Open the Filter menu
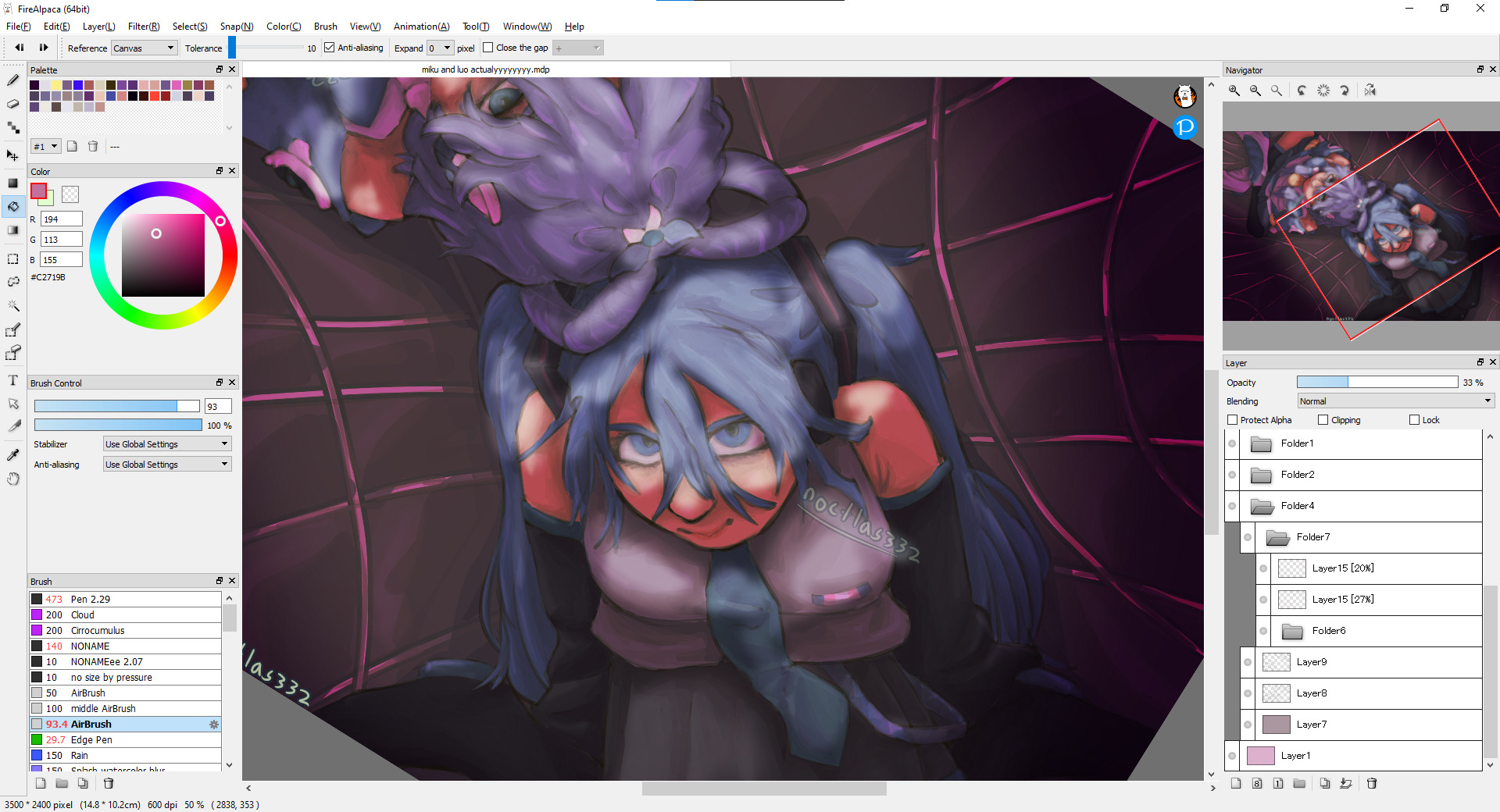The image size is (1500, 812). (x=144, y=27)
